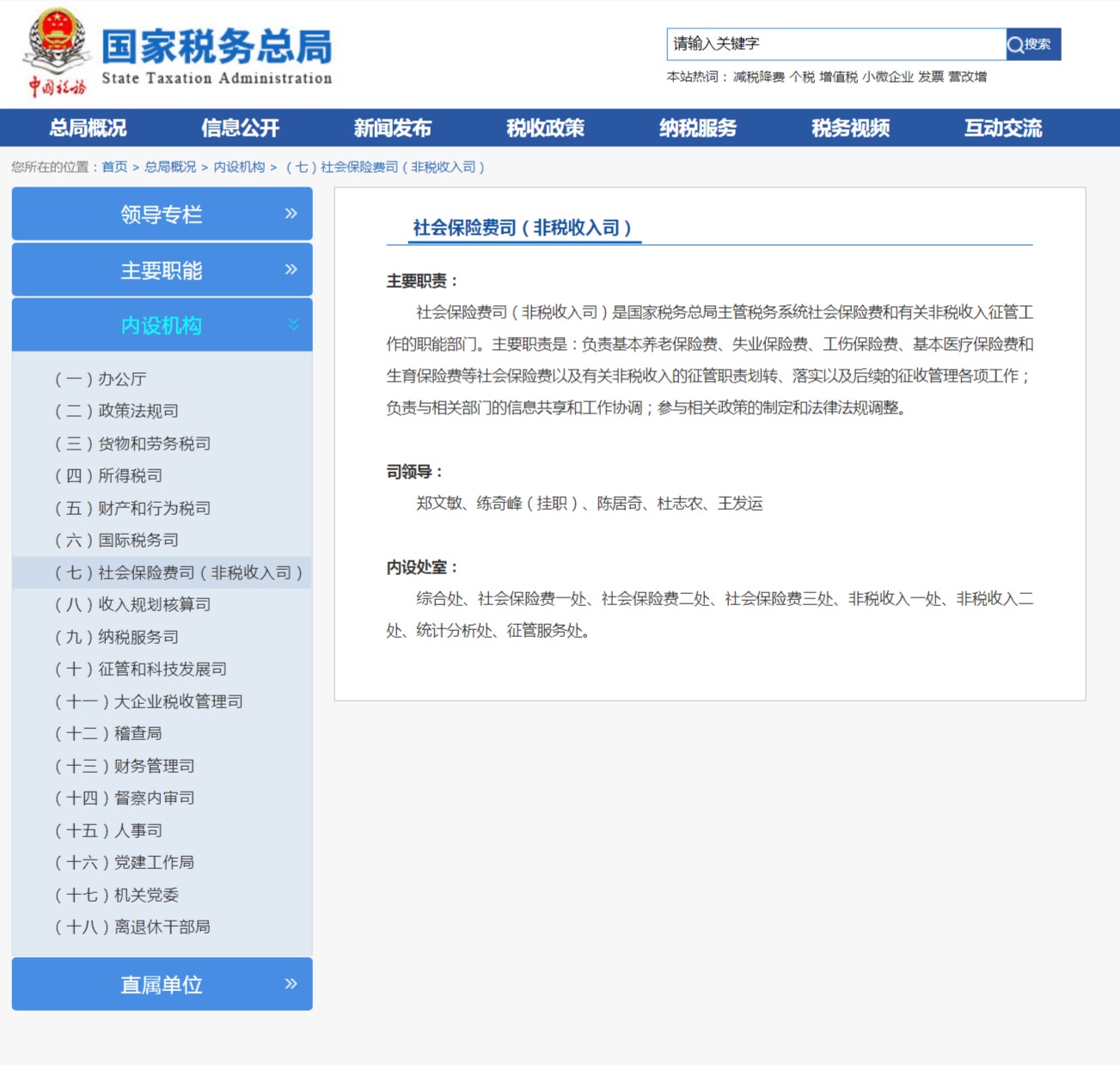Open the 营改增 hot keyword link
This screenshot has width=1120, height=1065.
coord(970,77)
